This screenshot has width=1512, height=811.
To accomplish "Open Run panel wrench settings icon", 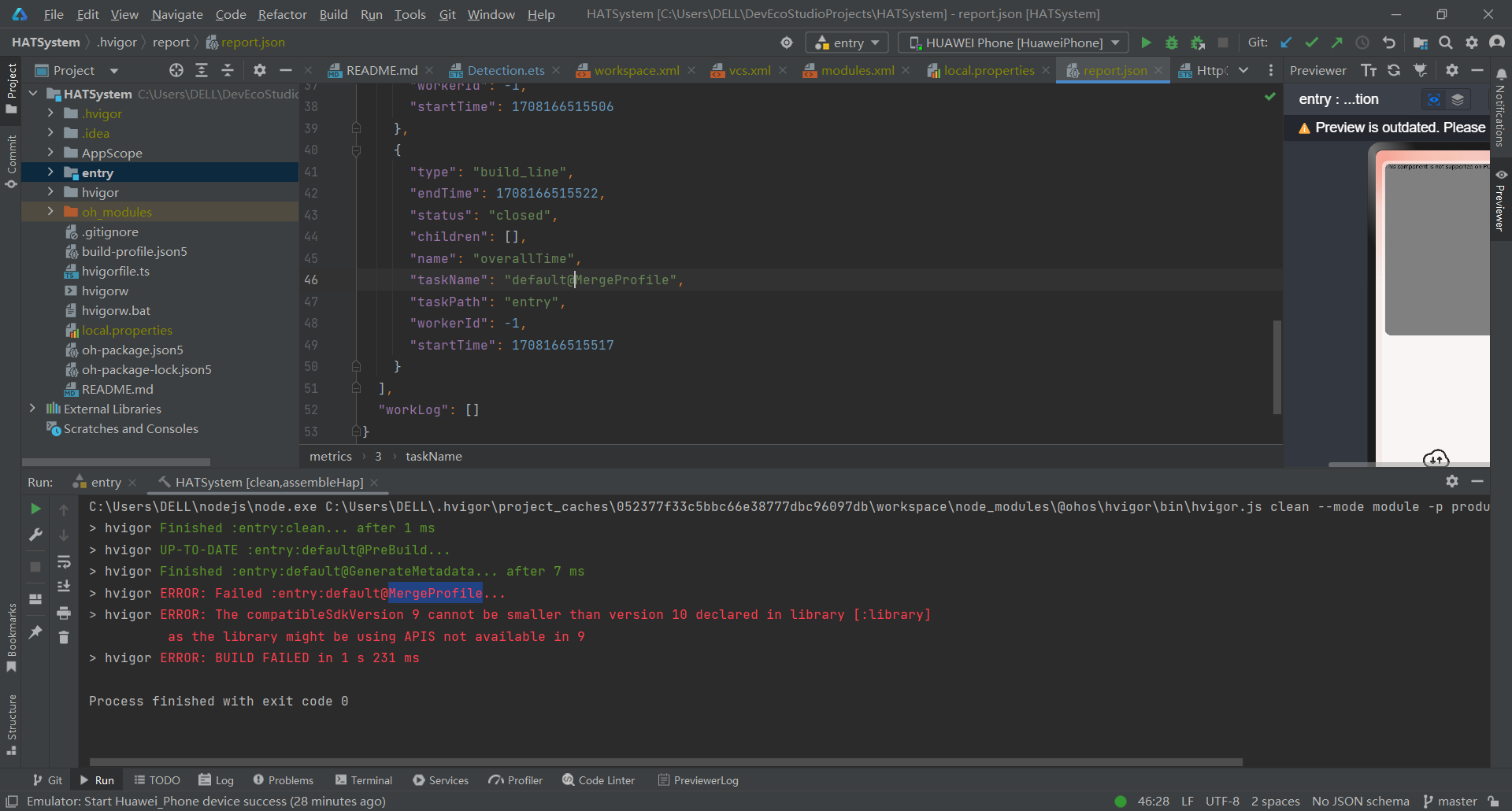I will (x=35, y=535).
